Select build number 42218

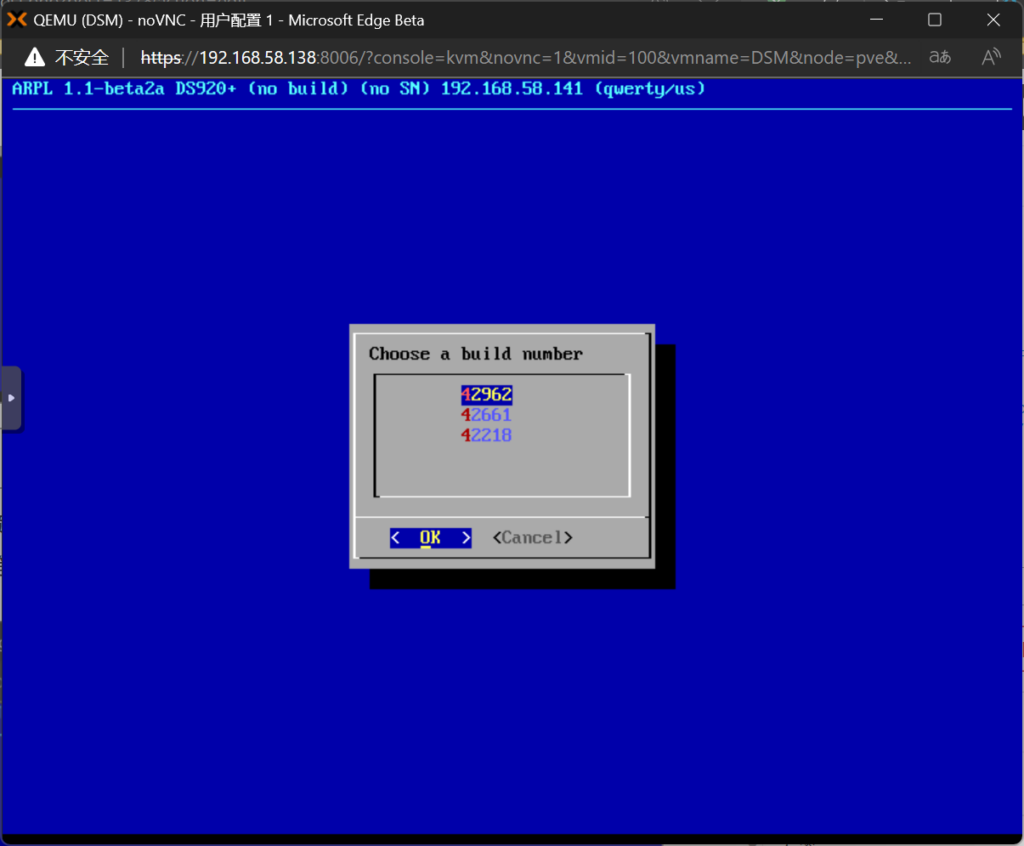[486, 436]
